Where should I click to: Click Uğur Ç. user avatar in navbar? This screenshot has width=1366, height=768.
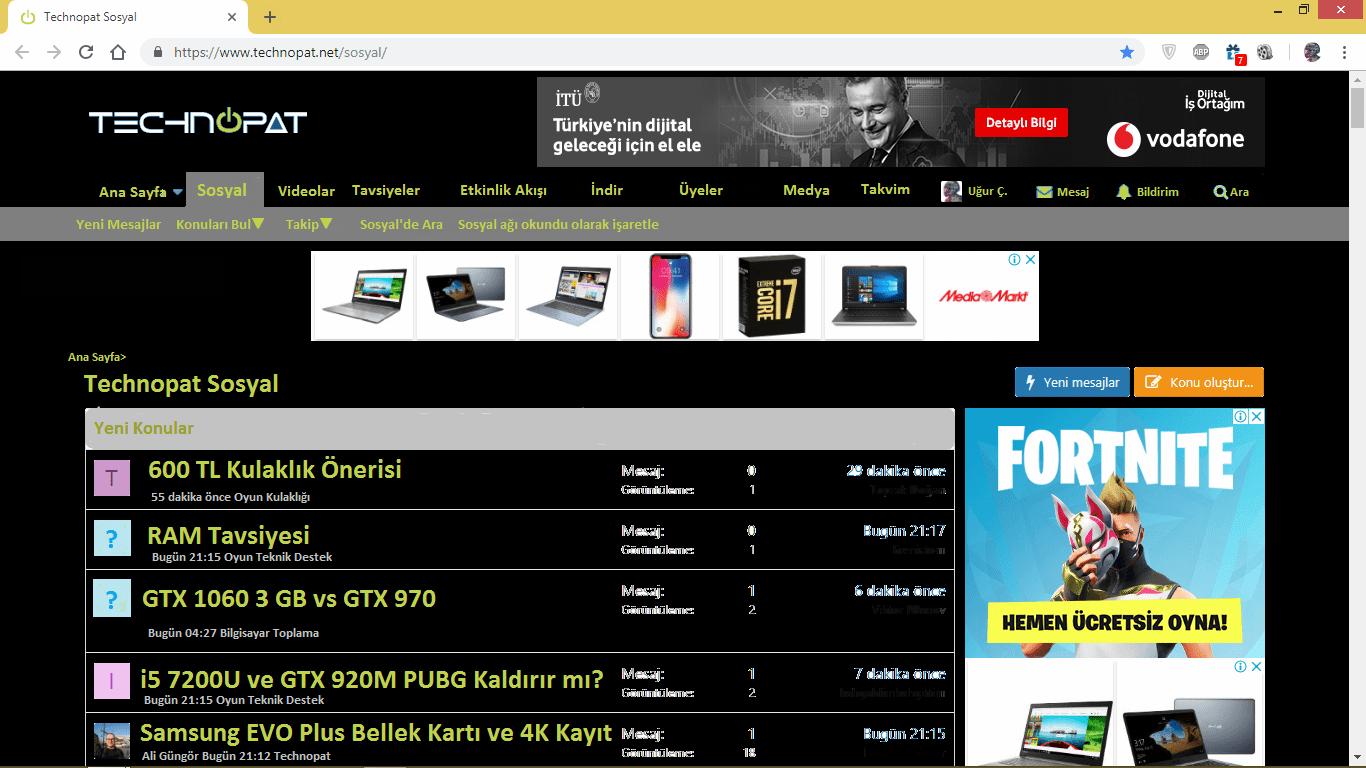[952, 191]
